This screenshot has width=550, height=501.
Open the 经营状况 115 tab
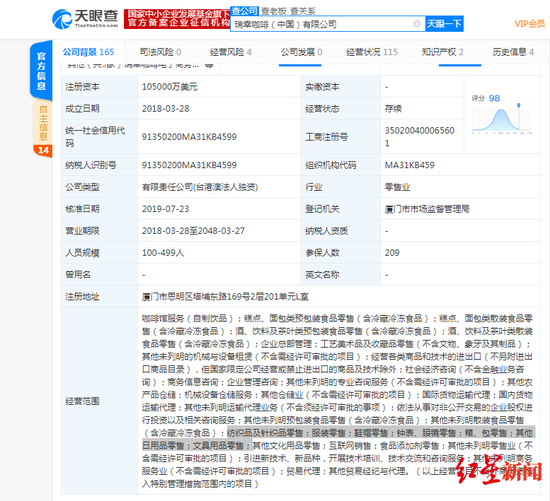tap(372, 52)
